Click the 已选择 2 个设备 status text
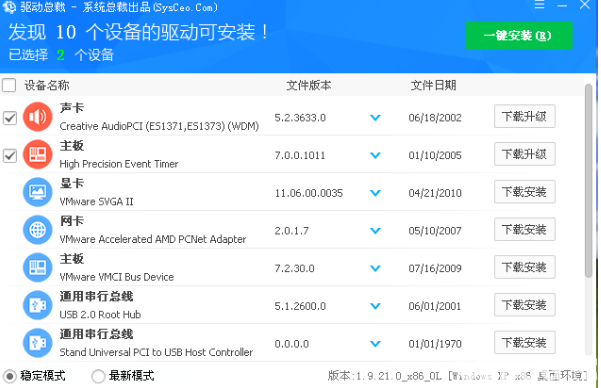Screen dimensions: 601x388 pos(61,55)
